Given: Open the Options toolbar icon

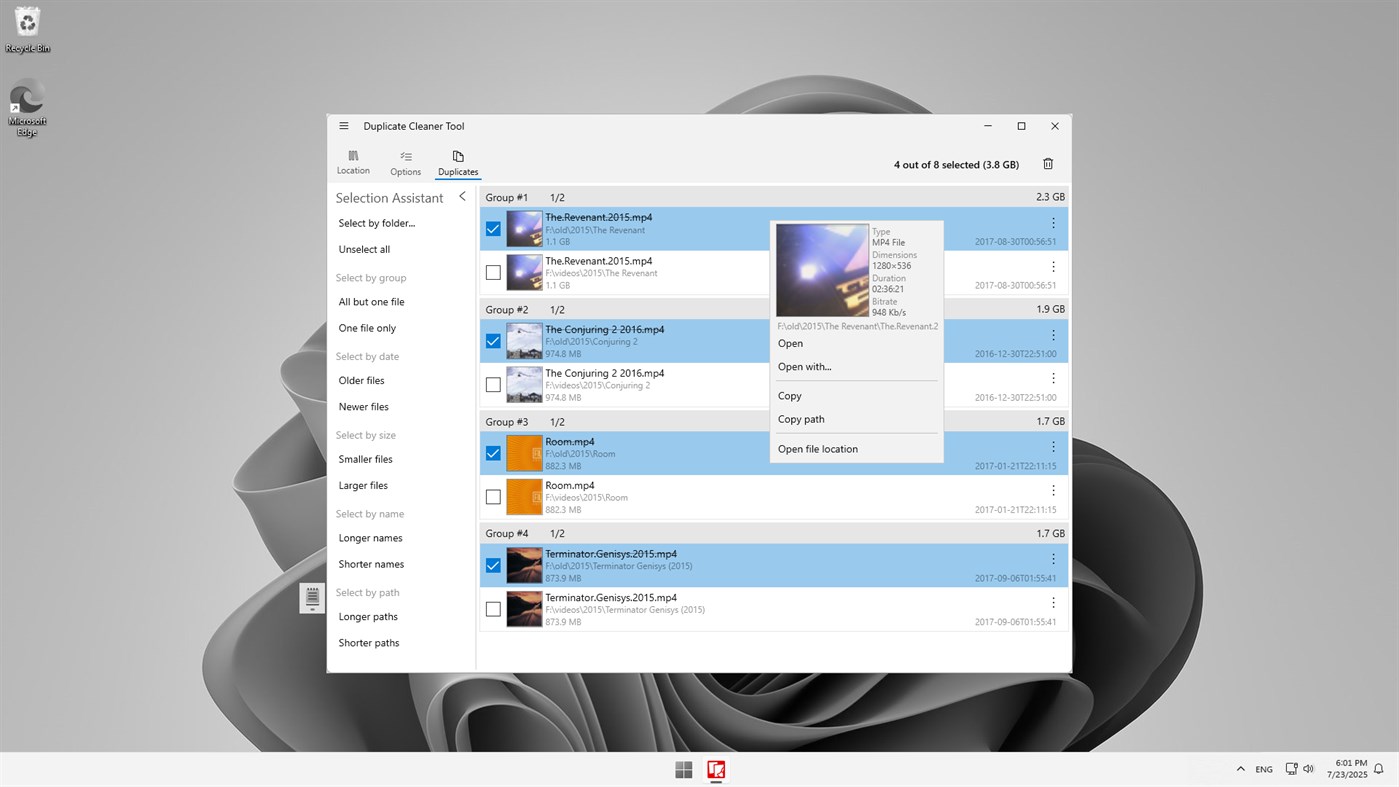Looking at the screenshot, I should tap(405, 162).
